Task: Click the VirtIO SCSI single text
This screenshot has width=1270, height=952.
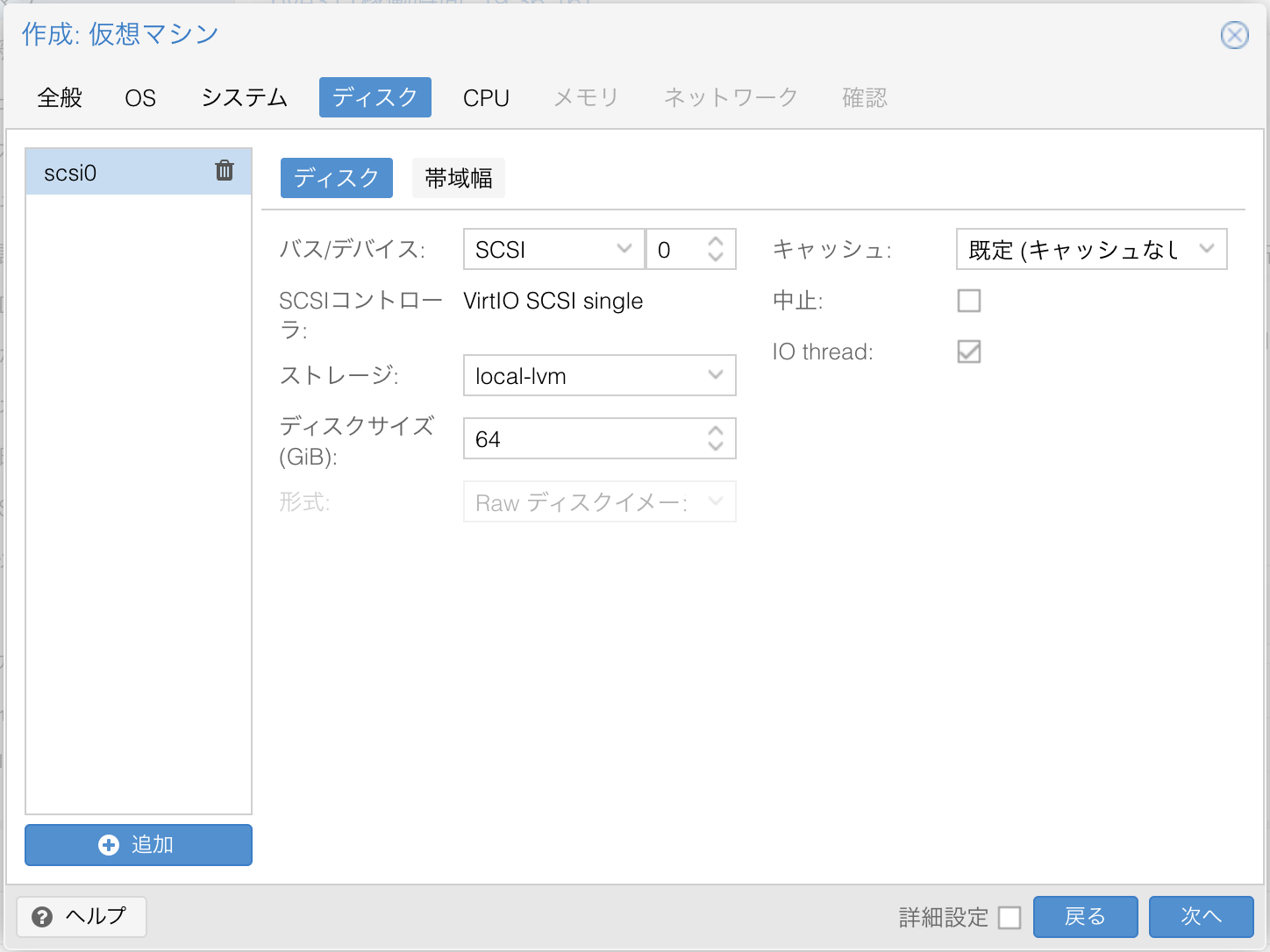Action: pyautogui.click(x=553, y=301)
